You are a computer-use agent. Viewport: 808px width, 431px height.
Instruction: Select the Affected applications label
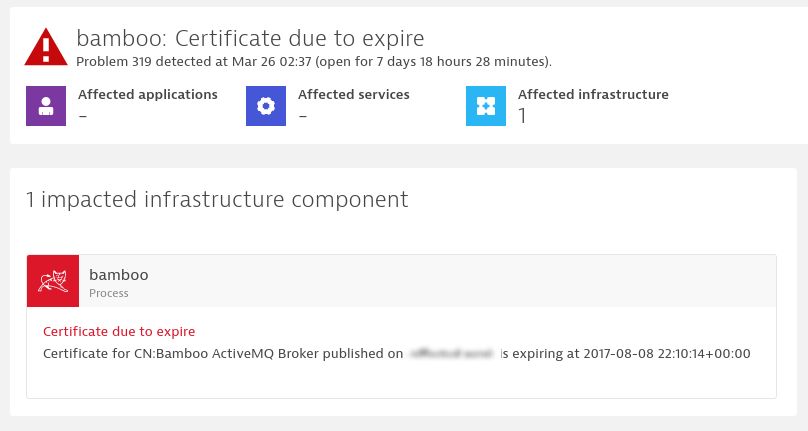(148, 94)
